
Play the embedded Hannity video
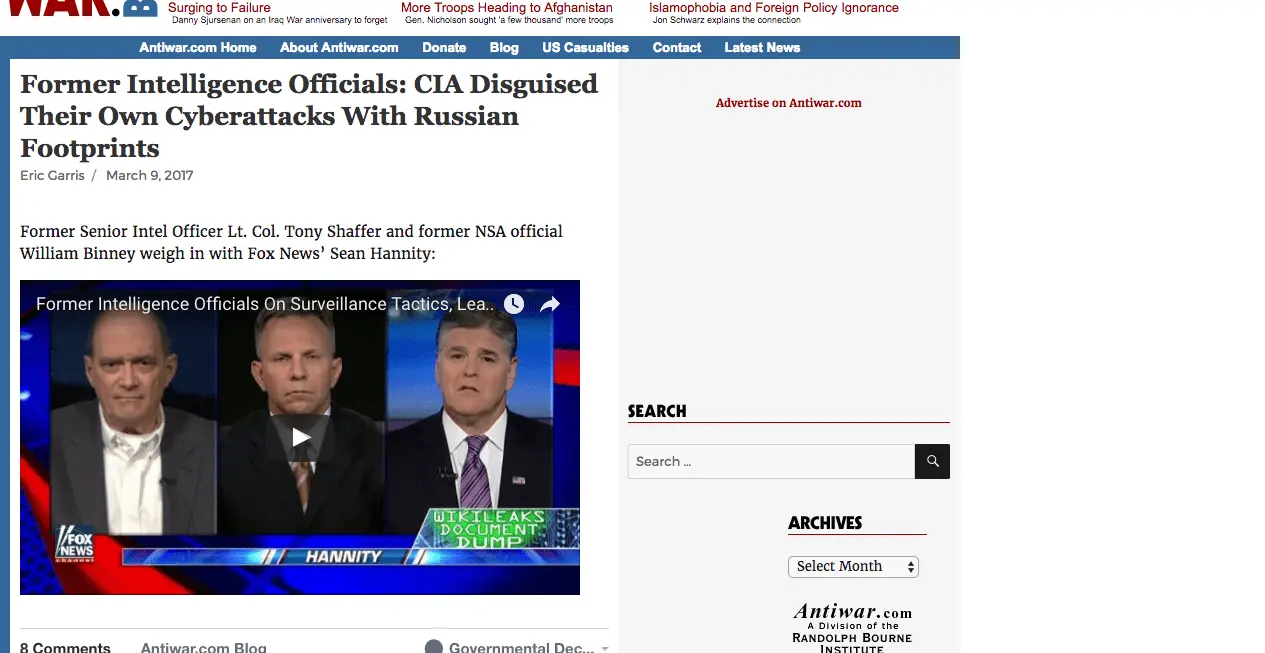300,437
